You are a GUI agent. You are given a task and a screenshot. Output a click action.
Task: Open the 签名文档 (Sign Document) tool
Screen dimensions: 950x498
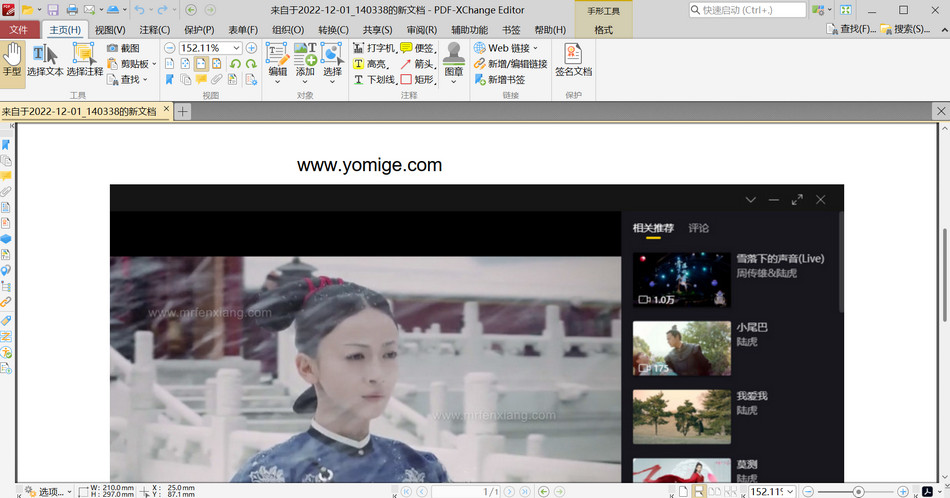(573, 60)
